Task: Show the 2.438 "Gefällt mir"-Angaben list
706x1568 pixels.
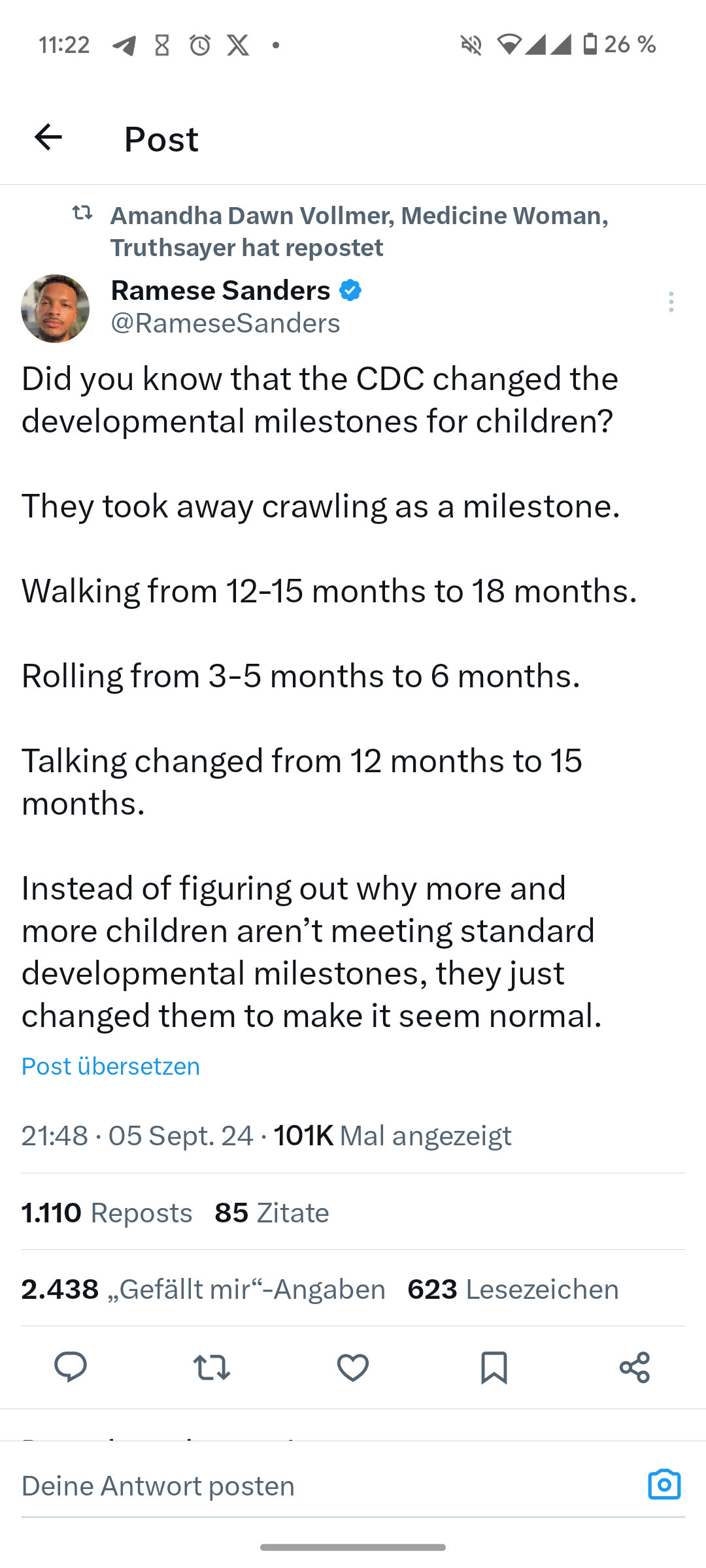Action: coord(203,1289)
